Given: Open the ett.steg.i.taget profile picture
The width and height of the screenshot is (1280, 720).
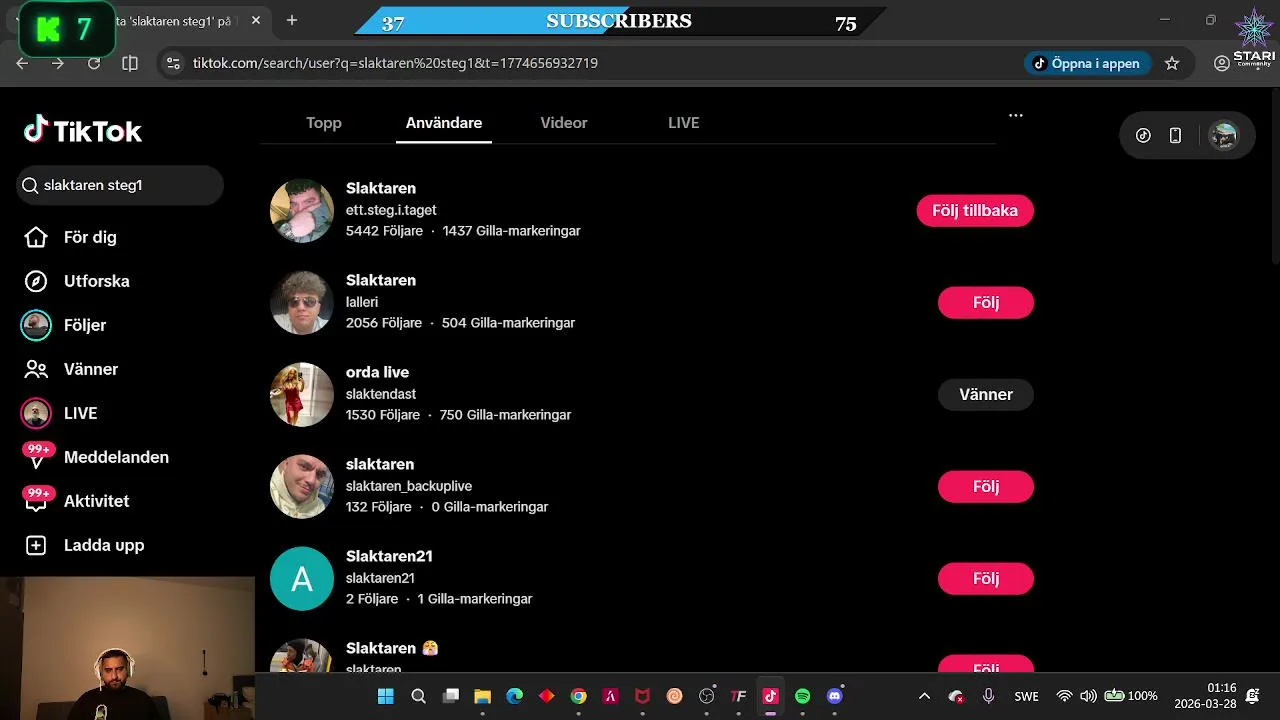Looking at the screenshot, I should (302, 210).
